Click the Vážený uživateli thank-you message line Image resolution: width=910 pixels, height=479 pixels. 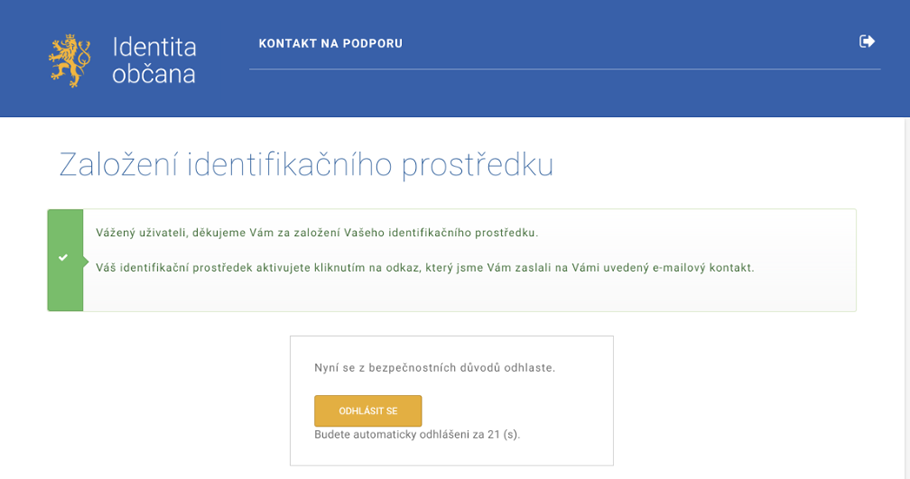pos(317,233)
